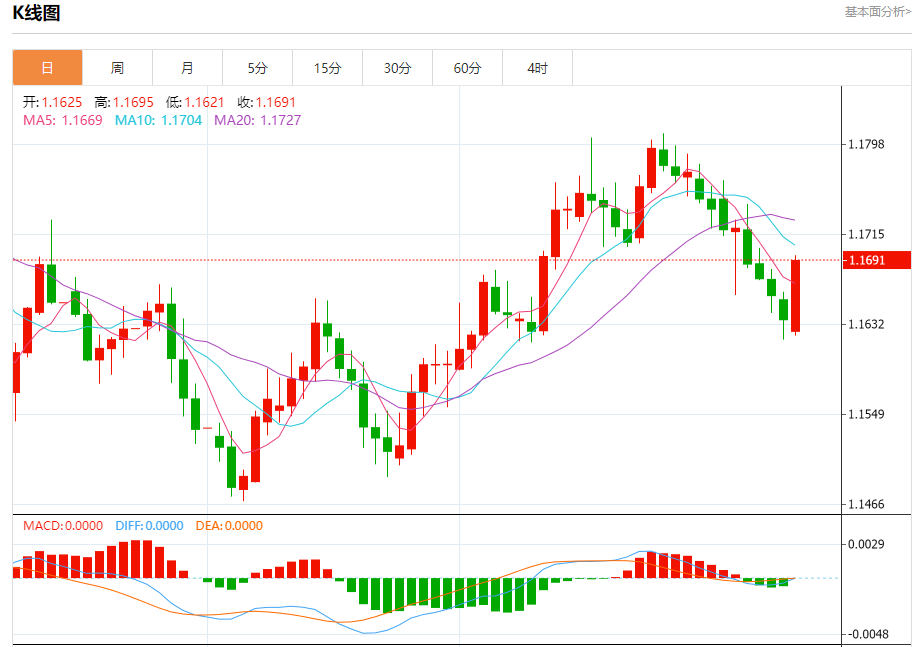
Task: Select the 日 daily chart tab
Action: 47,68
